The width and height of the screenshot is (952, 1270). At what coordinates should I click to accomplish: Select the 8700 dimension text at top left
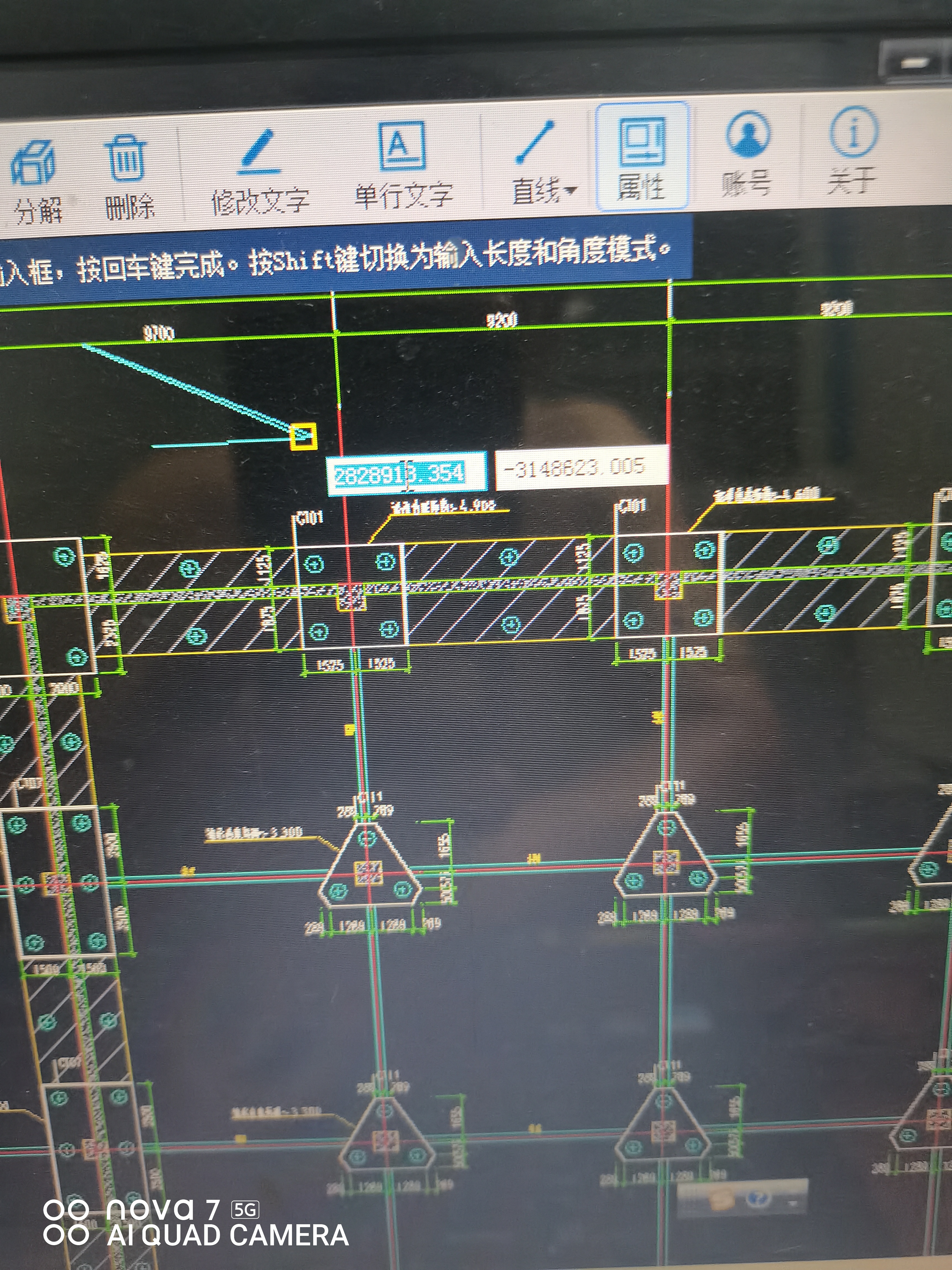coord(158,332)
